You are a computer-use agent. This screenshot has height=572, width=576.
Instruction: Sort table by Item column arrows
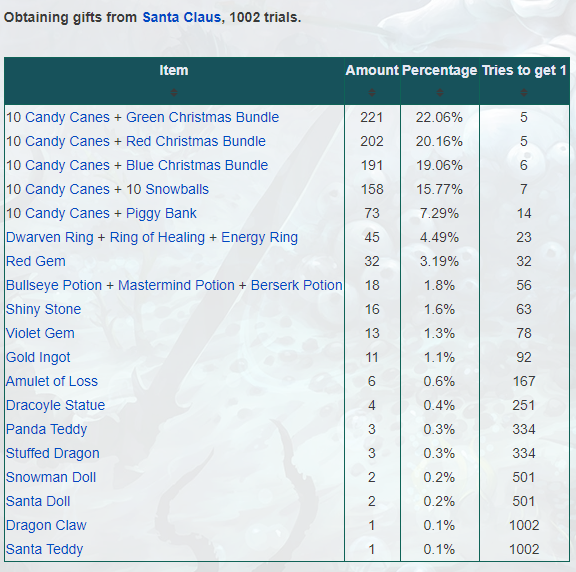pyautogui.click(x=174, y=92)
